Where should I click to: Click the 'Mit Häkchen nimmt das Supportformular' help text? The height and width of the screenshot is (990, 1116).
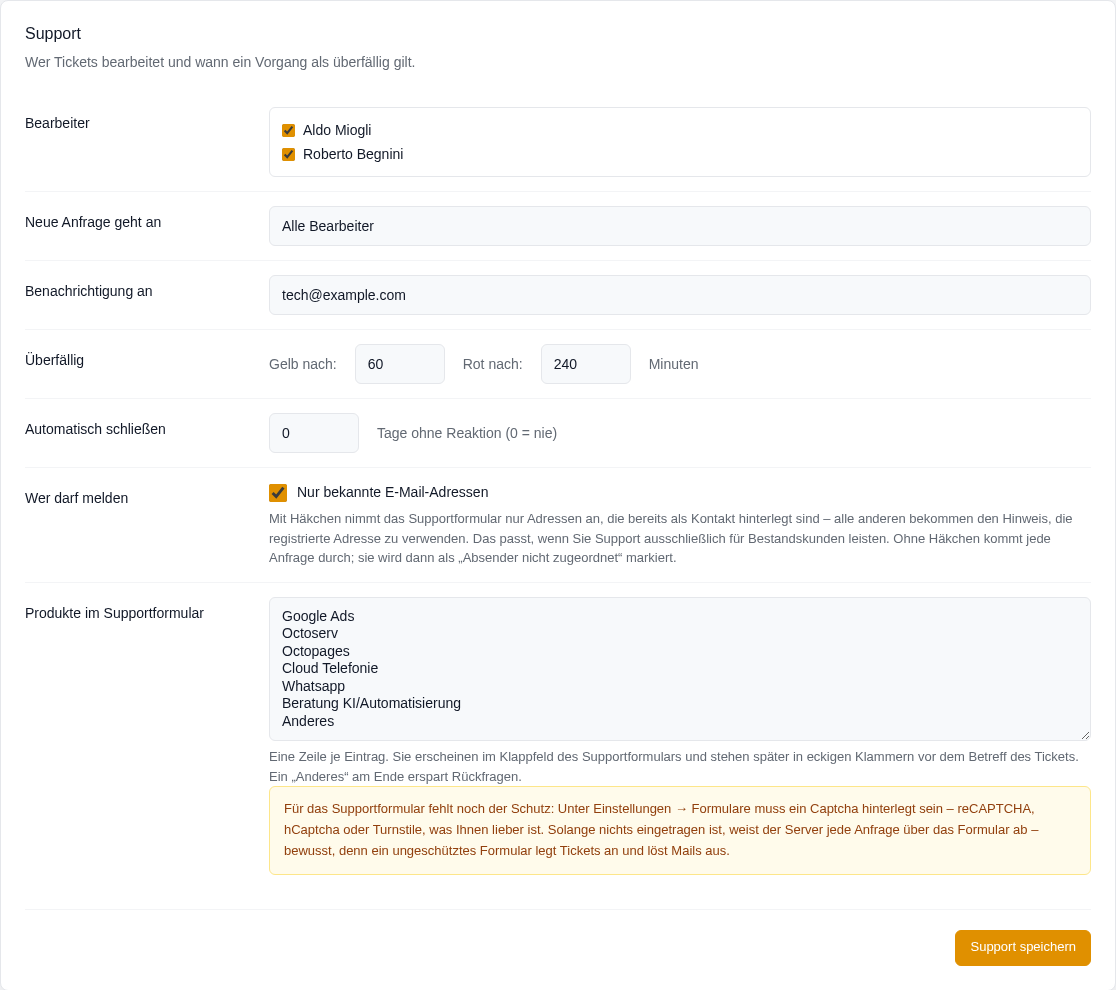point(670,538)
